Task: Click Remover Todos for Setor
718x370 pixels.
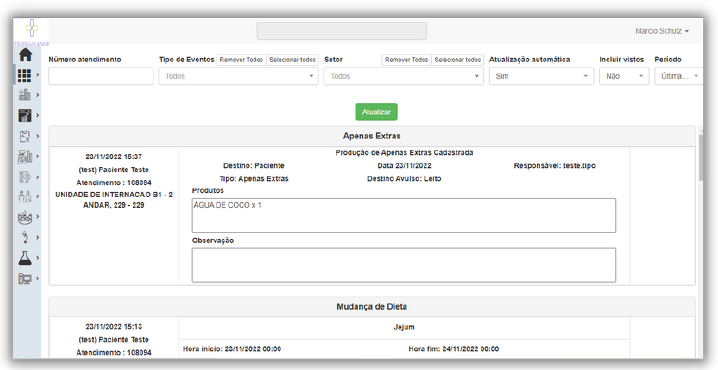Action: 406,60
